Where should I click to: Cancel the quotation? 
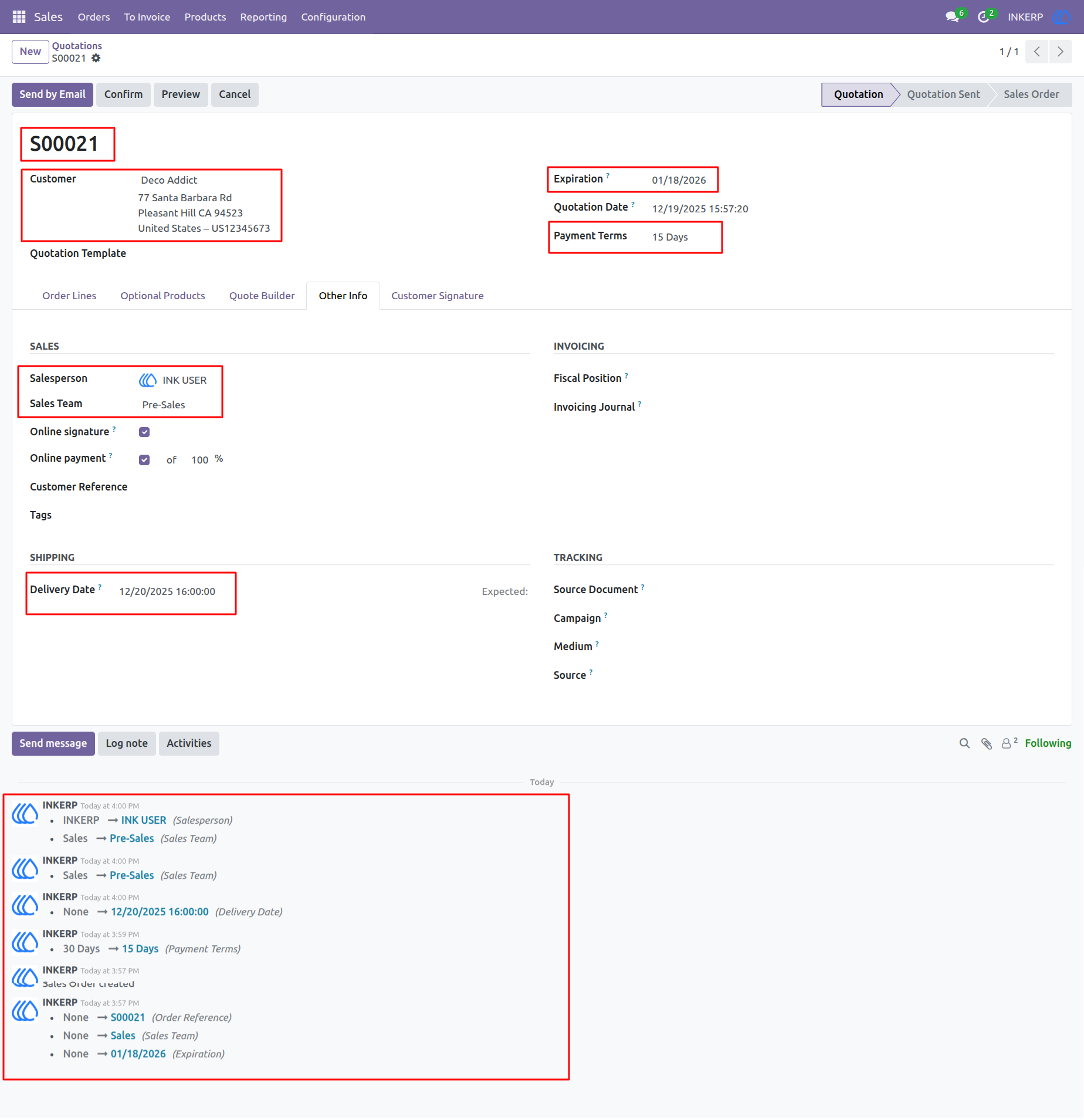tap(235, 94)
